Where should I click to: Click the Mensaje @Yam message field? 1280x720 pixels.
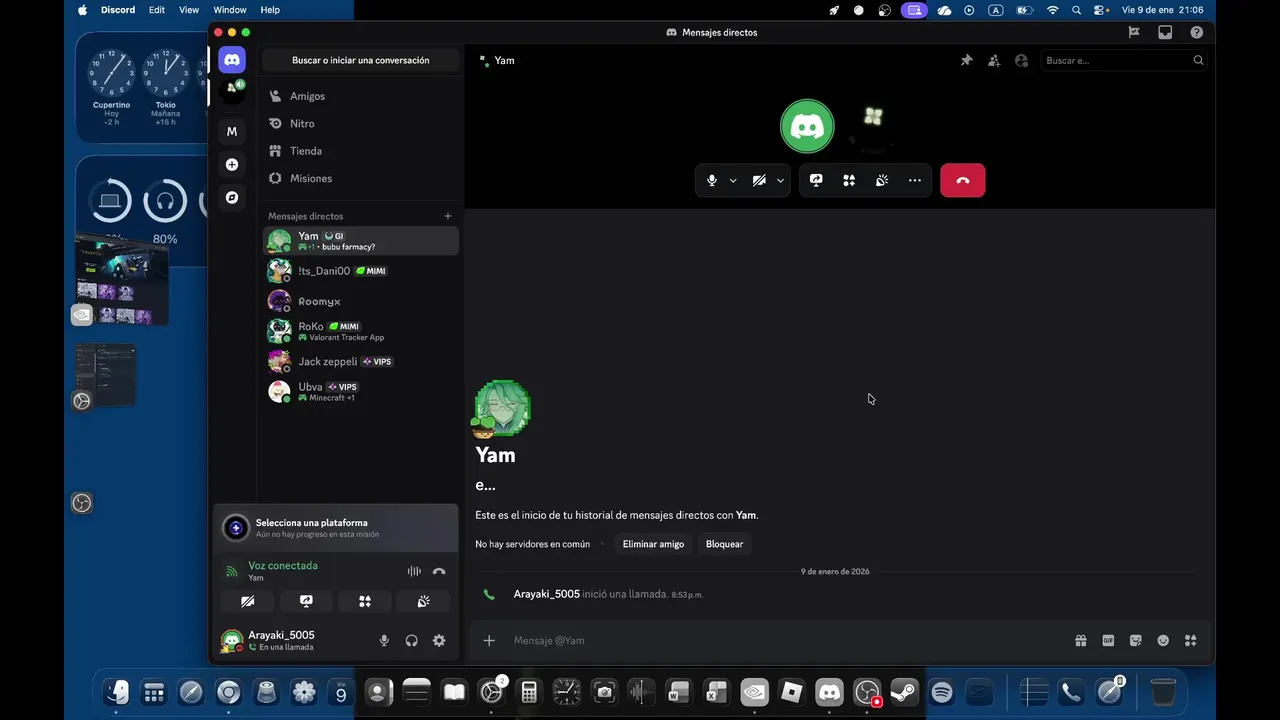(785, 641)
